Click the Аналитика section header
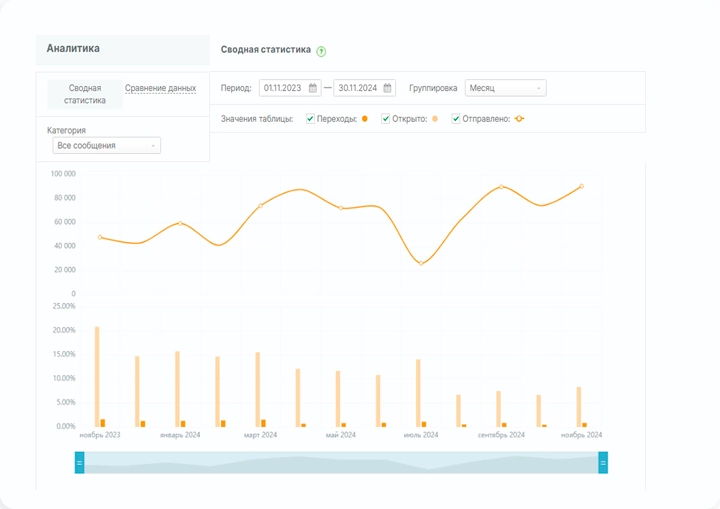Screen dimensions: 720x509 73,48
